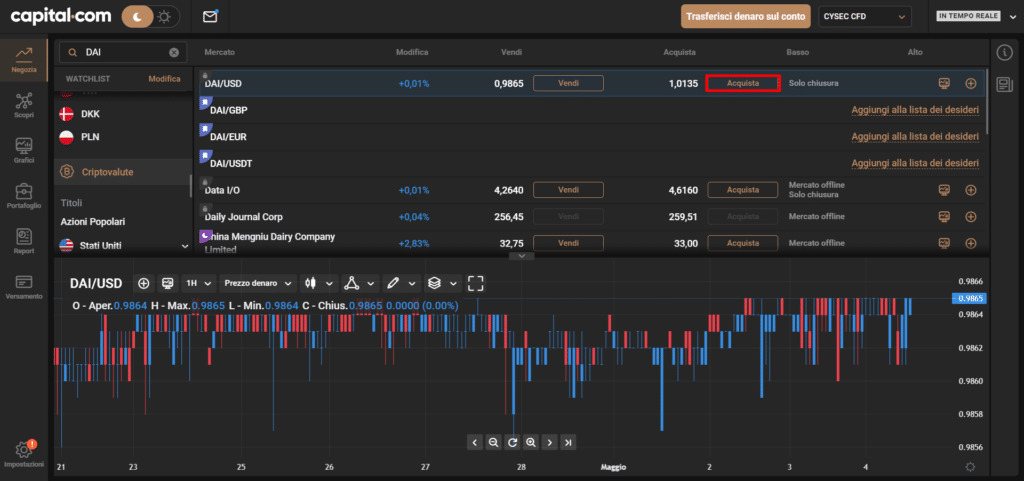Viewport: 1024px width, 481px height.
Task: Collapse the market list panel chevron
Action: (521, 256)
